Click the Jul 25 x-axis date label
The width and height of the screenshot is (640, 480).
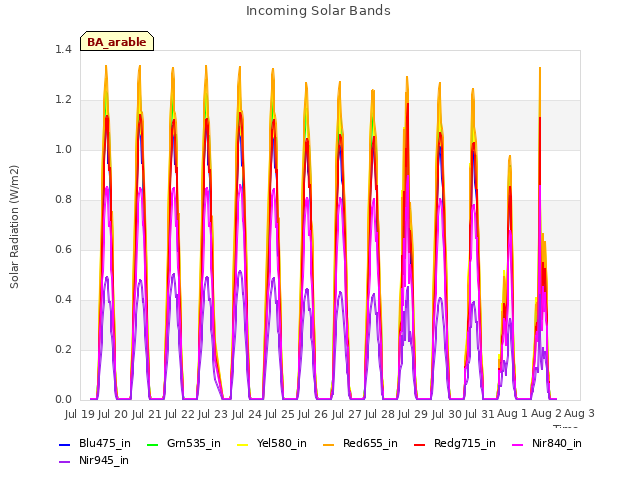point(280,414)
